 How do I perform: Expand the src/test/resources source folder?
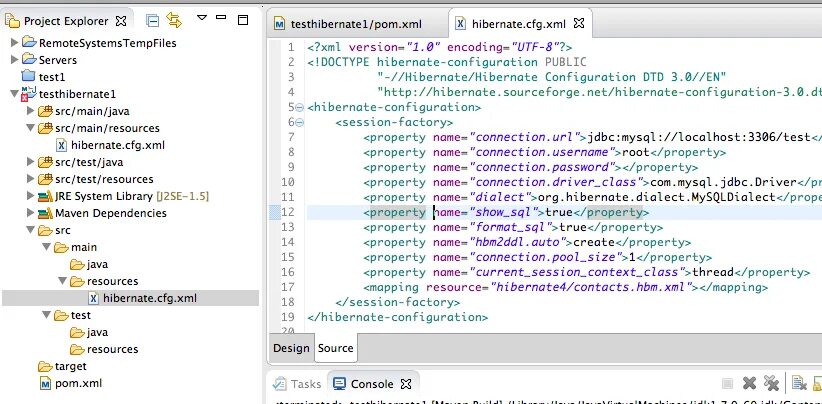click(x=30, y=179)
